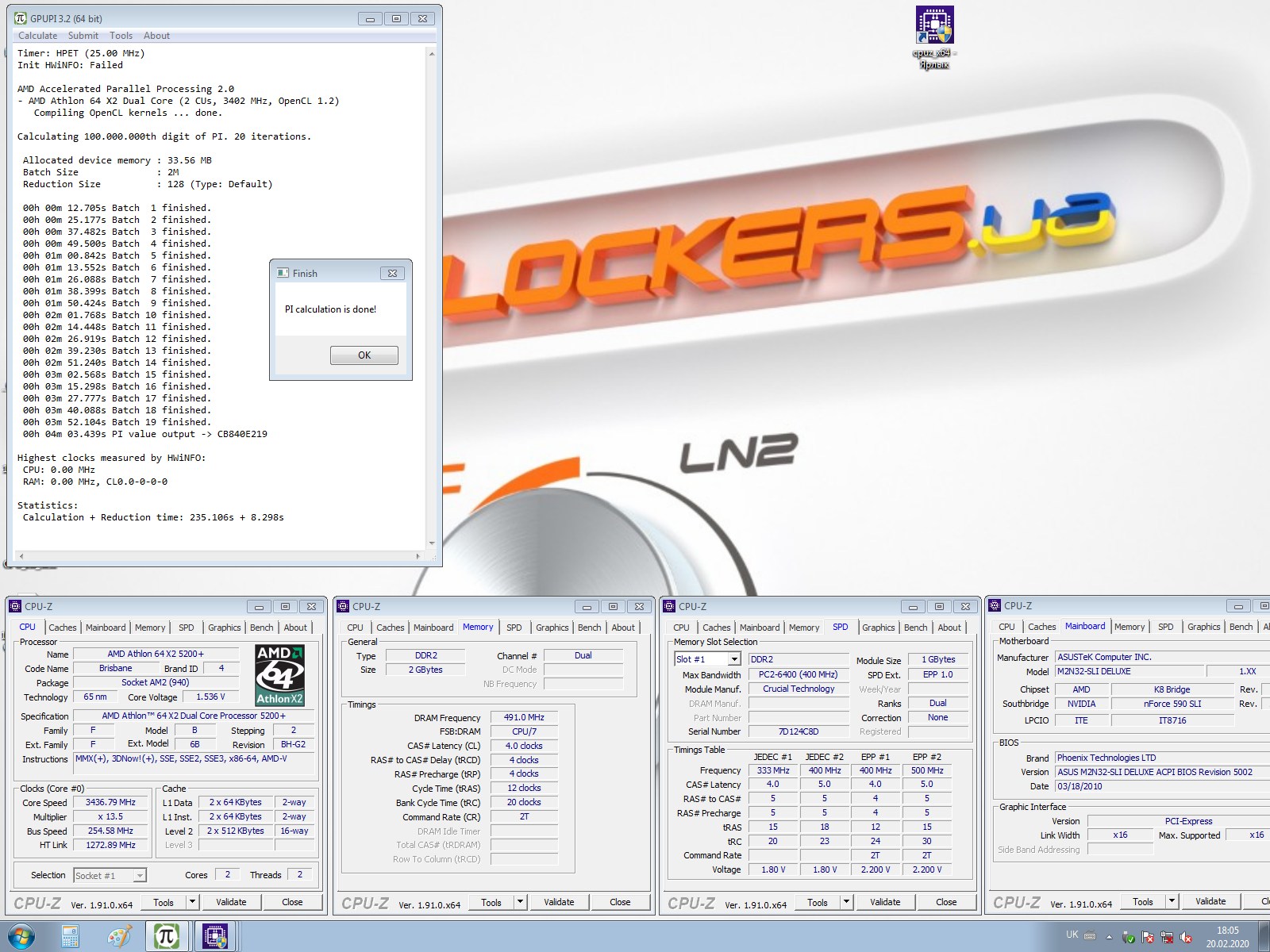Open Mainboard tab in the SPD CPU-Z window
1270x952 pixels.
click(760, 628)
